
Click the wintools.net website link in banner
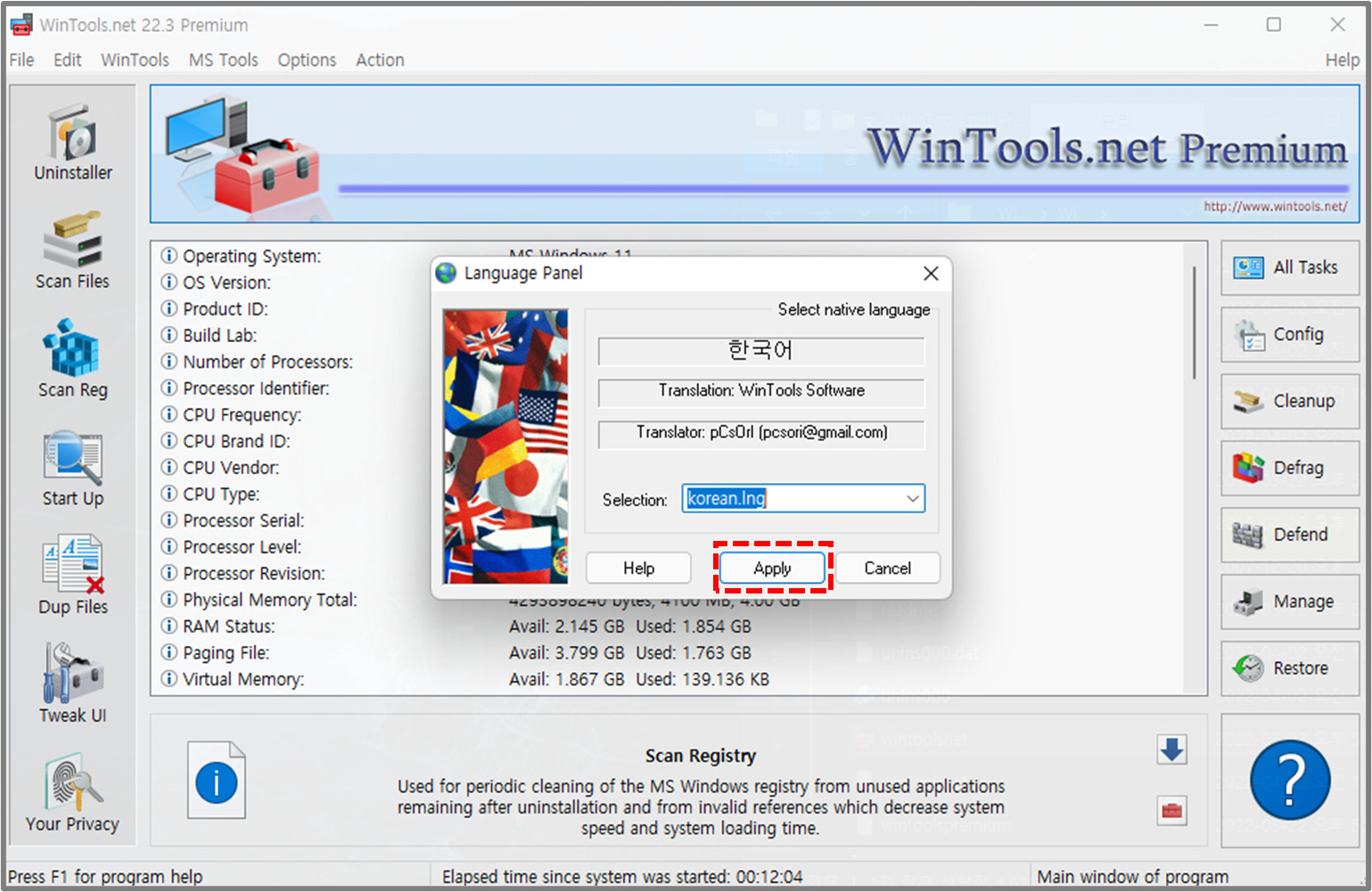(1275, 206)
